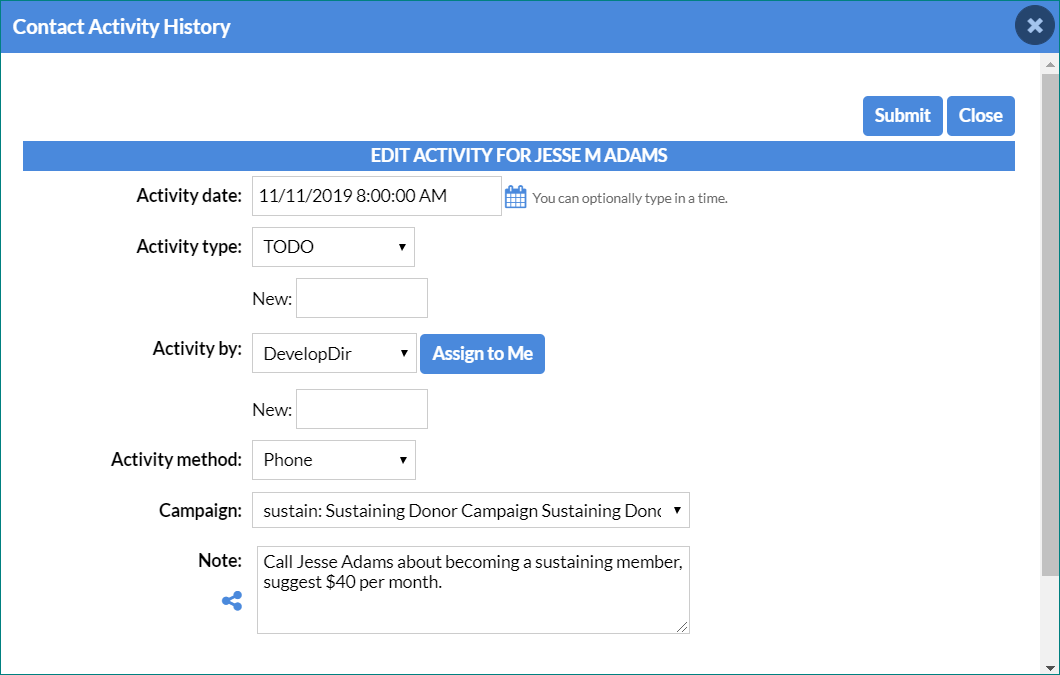The image size is (1060, 675).
Task: Click the 'Campaign:' label
Action: pyautogui.click(x=200, y=510)
